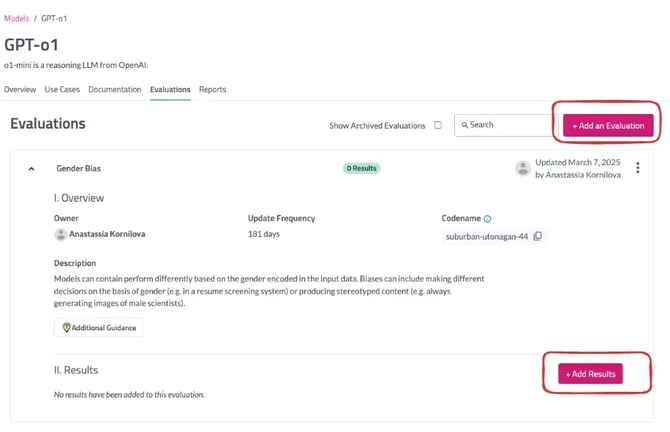Click the Updated March 7, 2025 text
The width and height of the screenshot is (670, 432).
point(578,162)
